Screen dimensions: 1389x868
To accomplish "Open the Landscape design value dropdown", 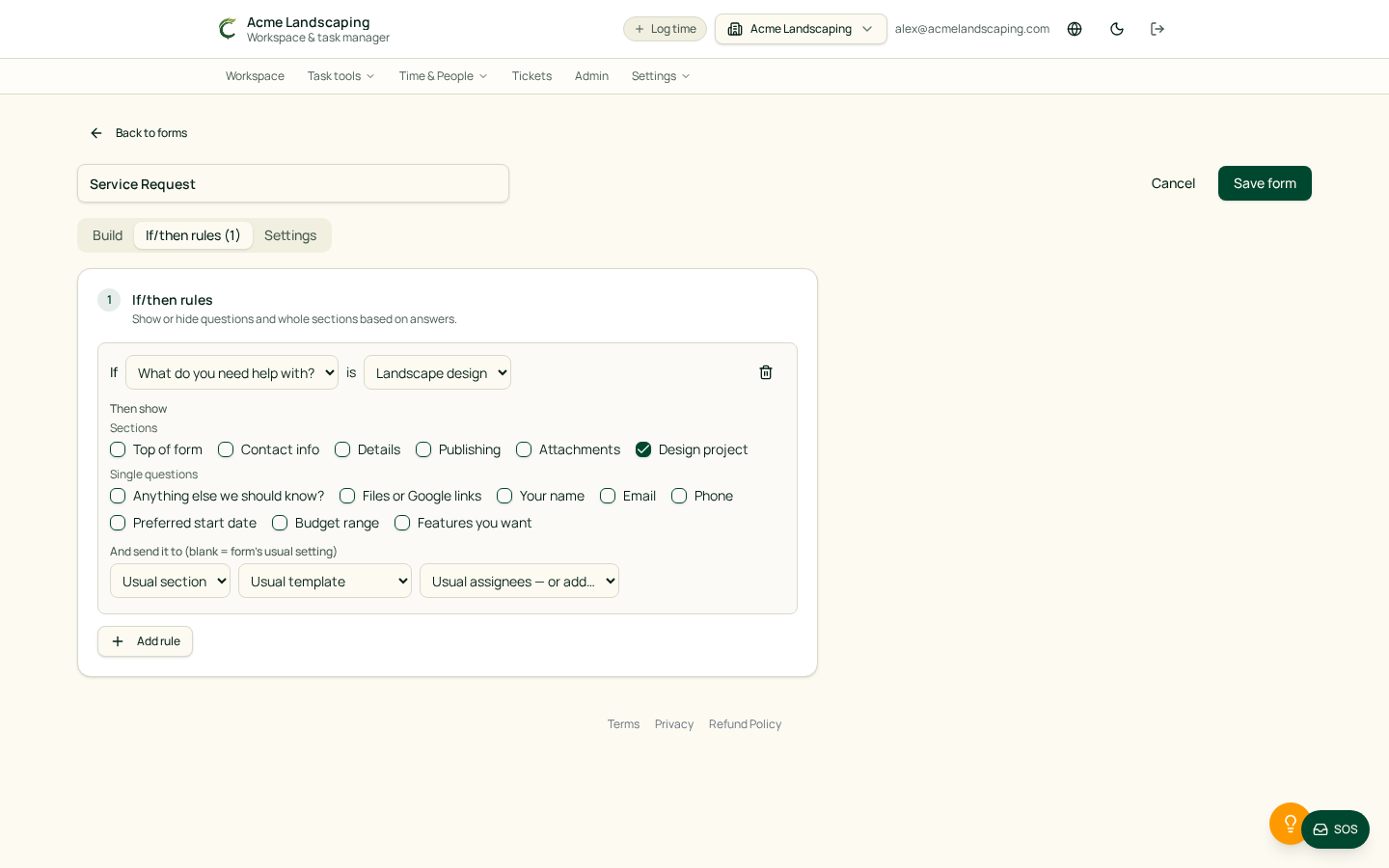I will pos(437,372).
